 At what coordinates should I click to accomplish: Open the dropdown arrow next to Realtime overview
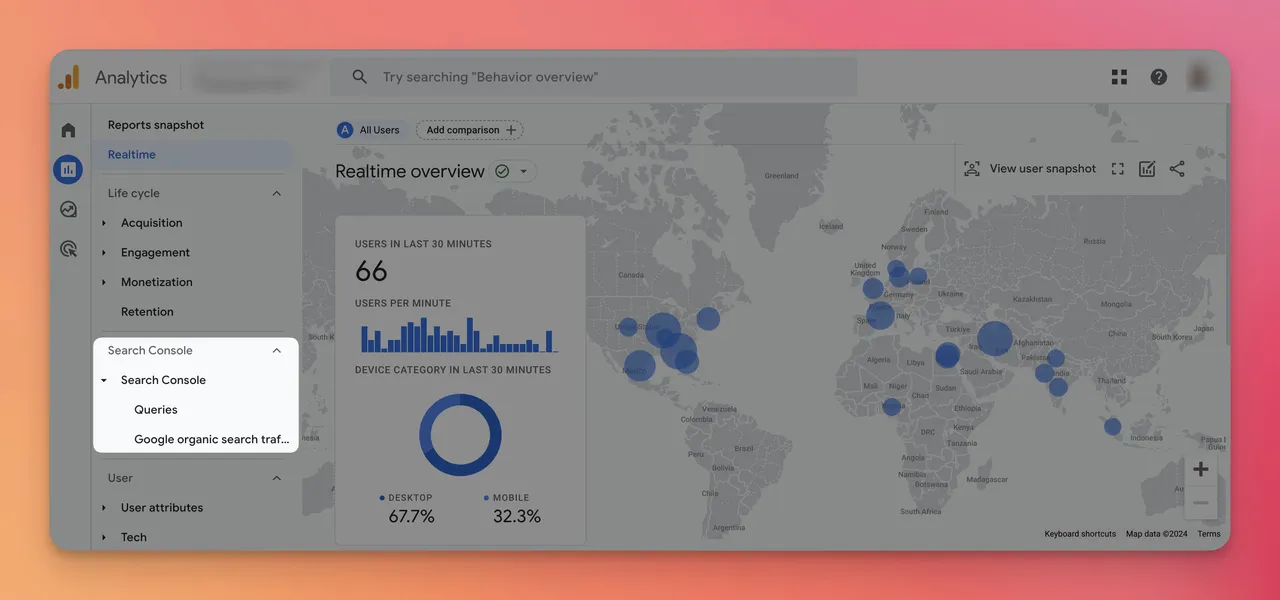(523, 171)
